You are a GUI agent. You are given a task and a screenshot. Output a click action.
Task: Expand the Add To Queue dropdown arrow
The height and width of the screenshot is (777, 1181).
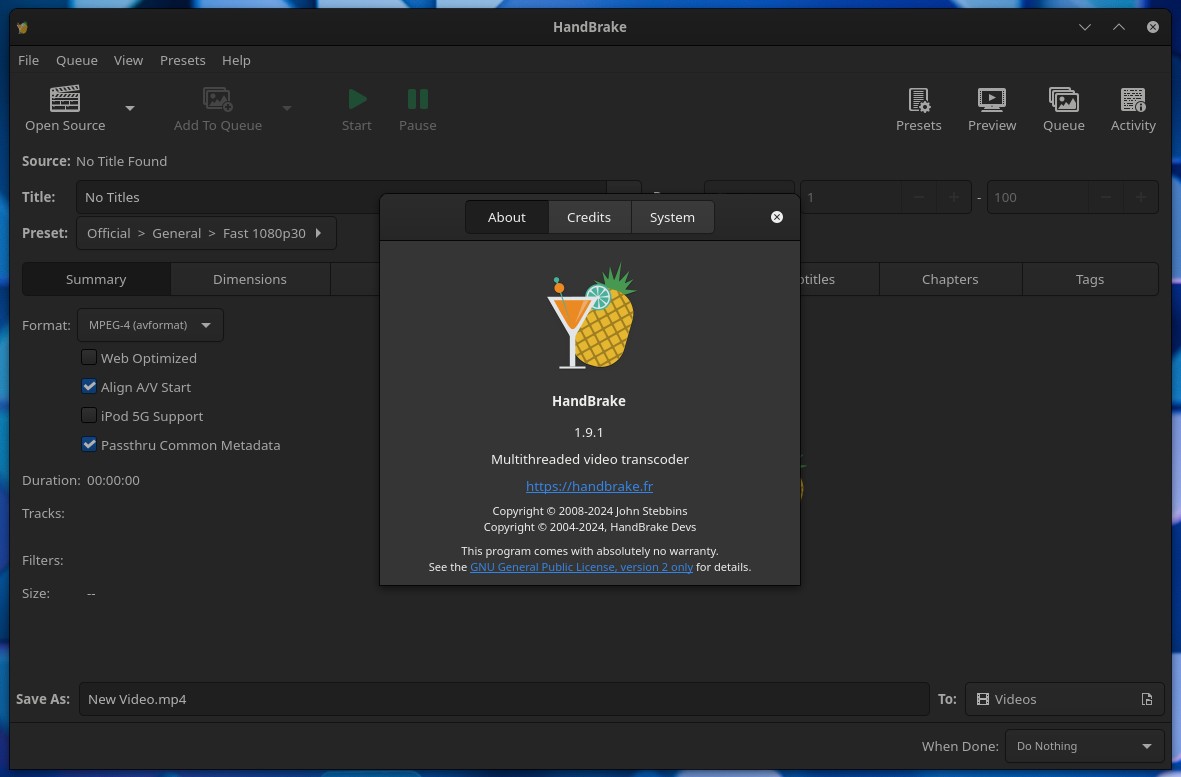coord(286,108)
